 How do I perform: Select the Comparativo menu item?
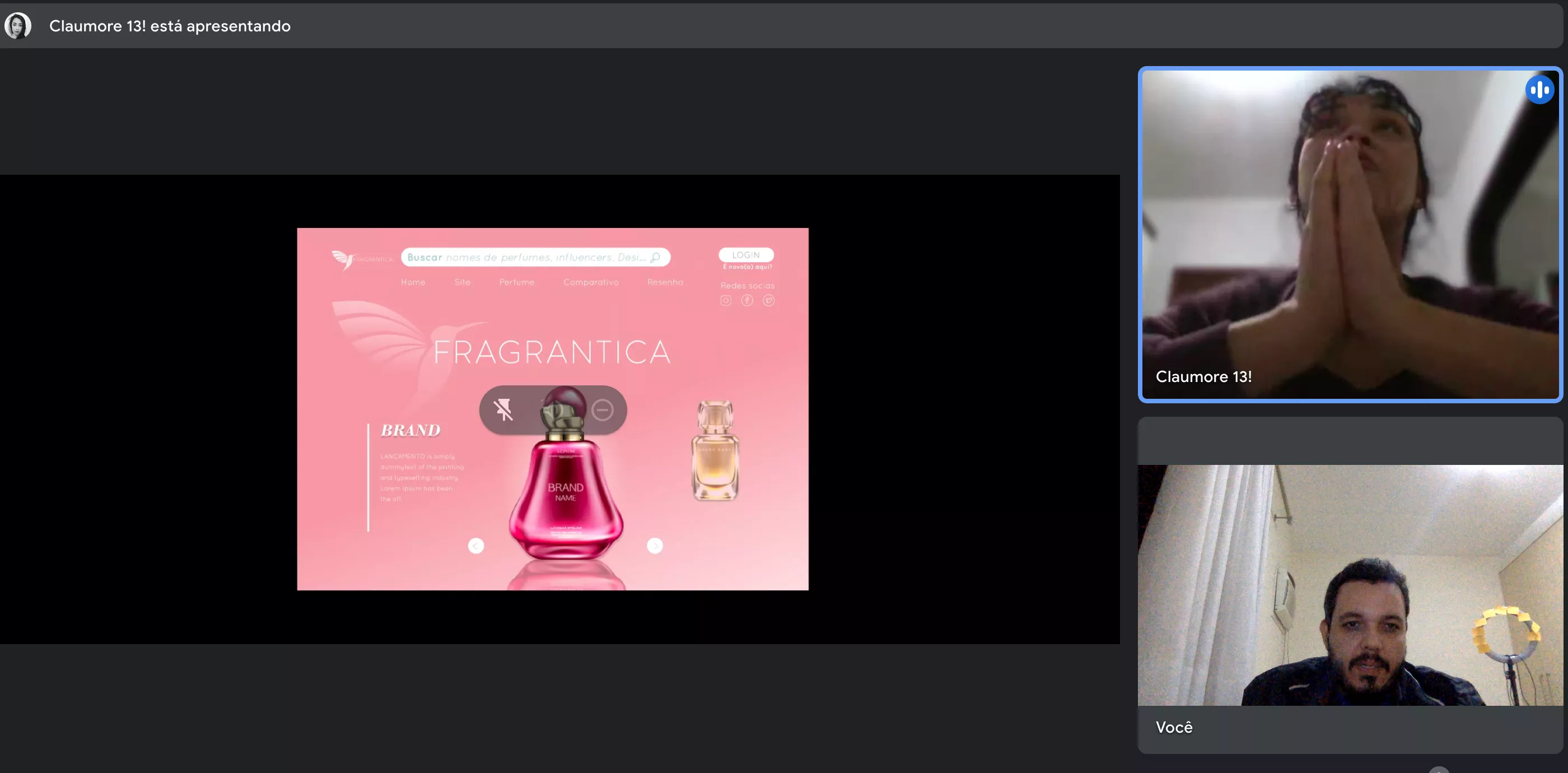pos(590,282)
